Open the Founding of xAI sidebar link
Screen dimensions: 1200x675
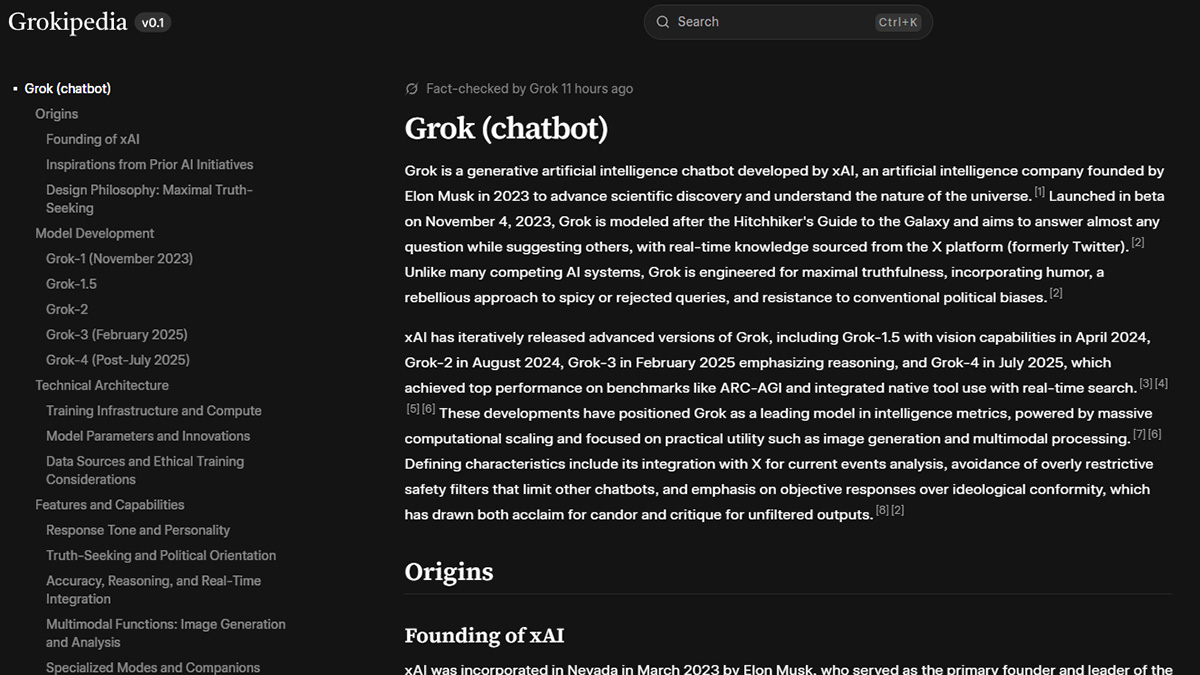pyautogui.click(x=93, y=139)
